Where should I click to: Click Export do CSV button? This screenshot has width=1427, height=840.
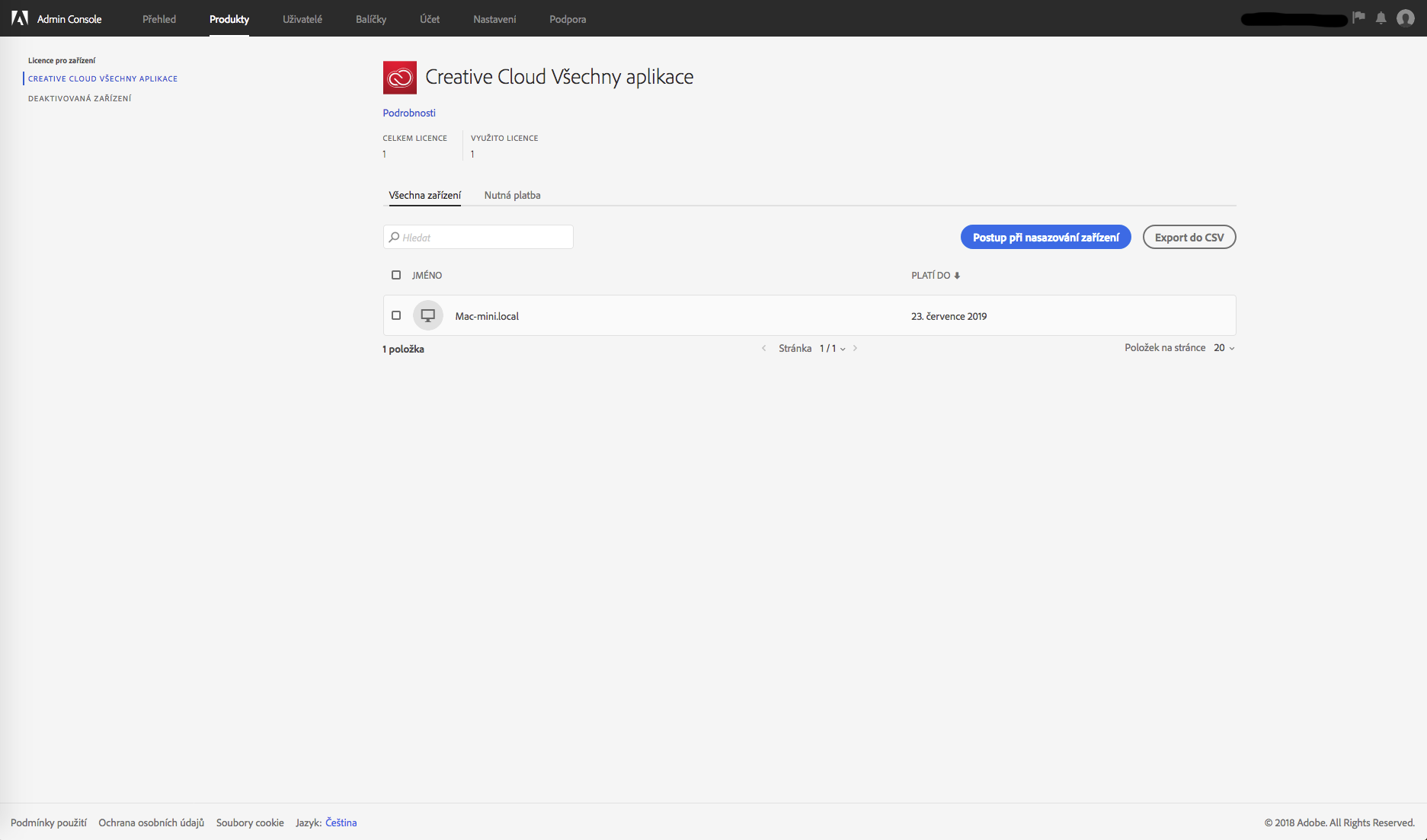point(1189,238)
